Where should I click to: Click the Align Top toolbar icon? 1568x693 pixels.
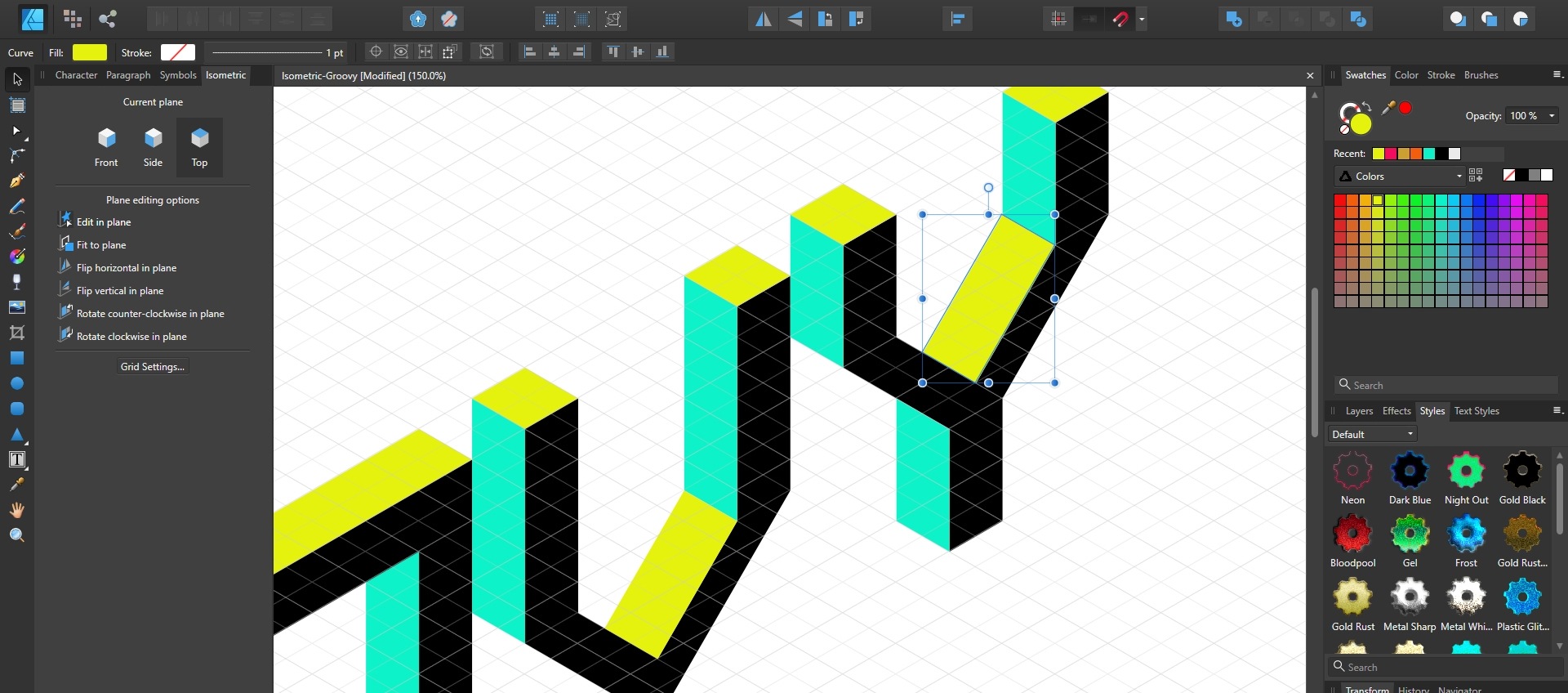click(613, 51)
